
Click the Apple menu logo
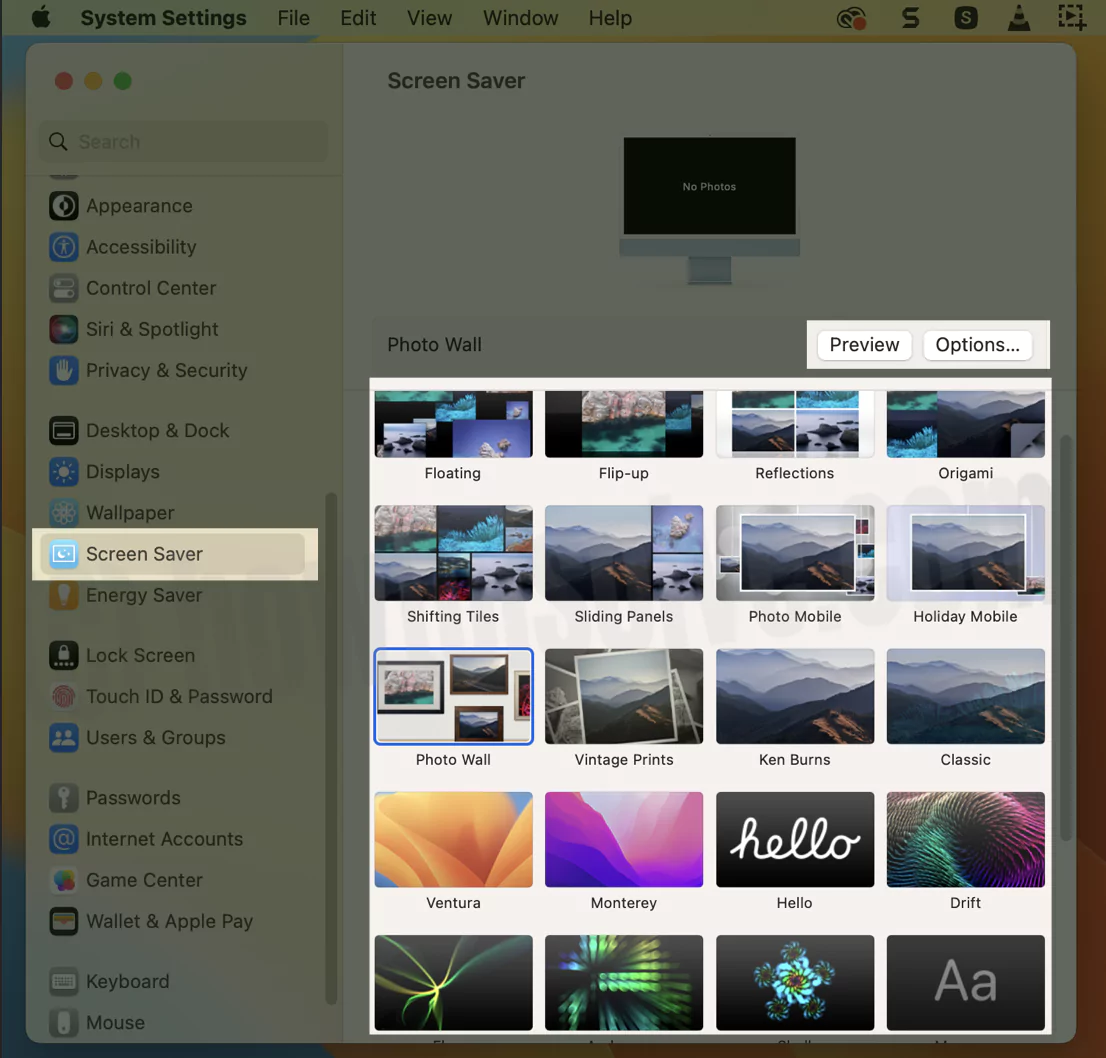coord(41,17)
